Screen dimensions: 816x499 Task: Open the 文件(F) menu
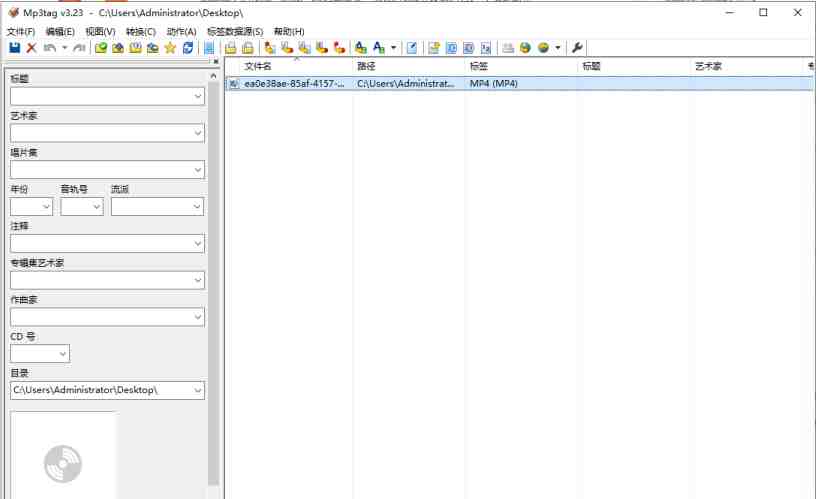pyautogui.click(x=20, y=32)
